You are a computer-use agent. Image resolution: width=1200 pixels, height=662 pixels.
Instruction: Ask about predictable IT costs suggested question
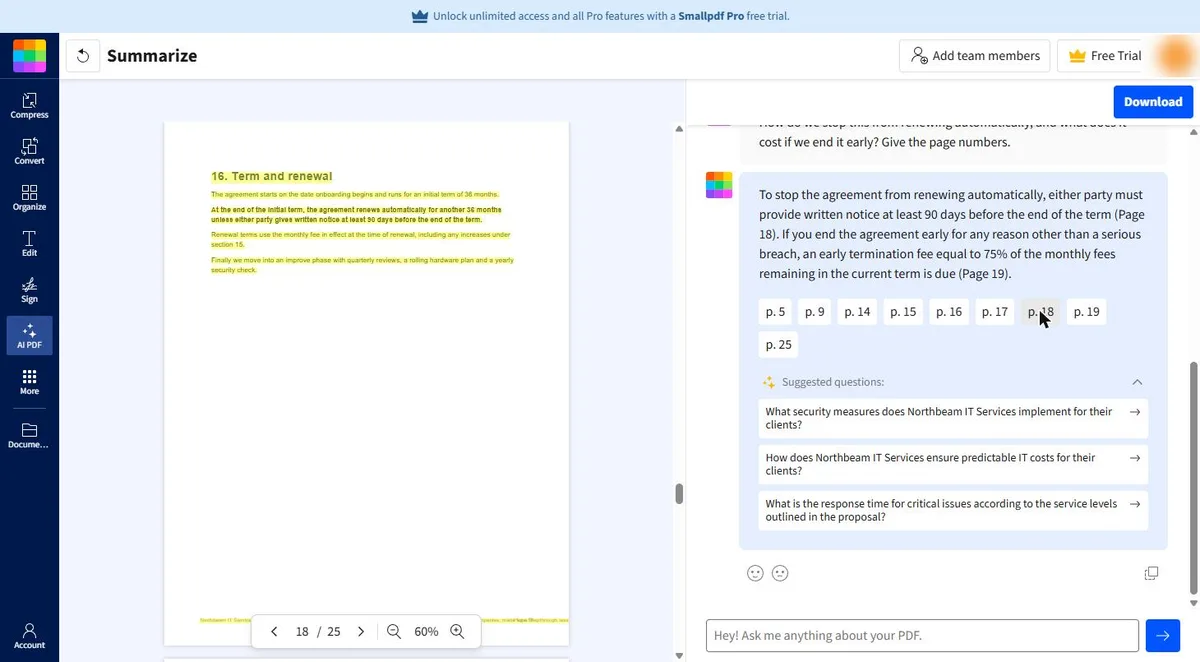tap(953, 464)
